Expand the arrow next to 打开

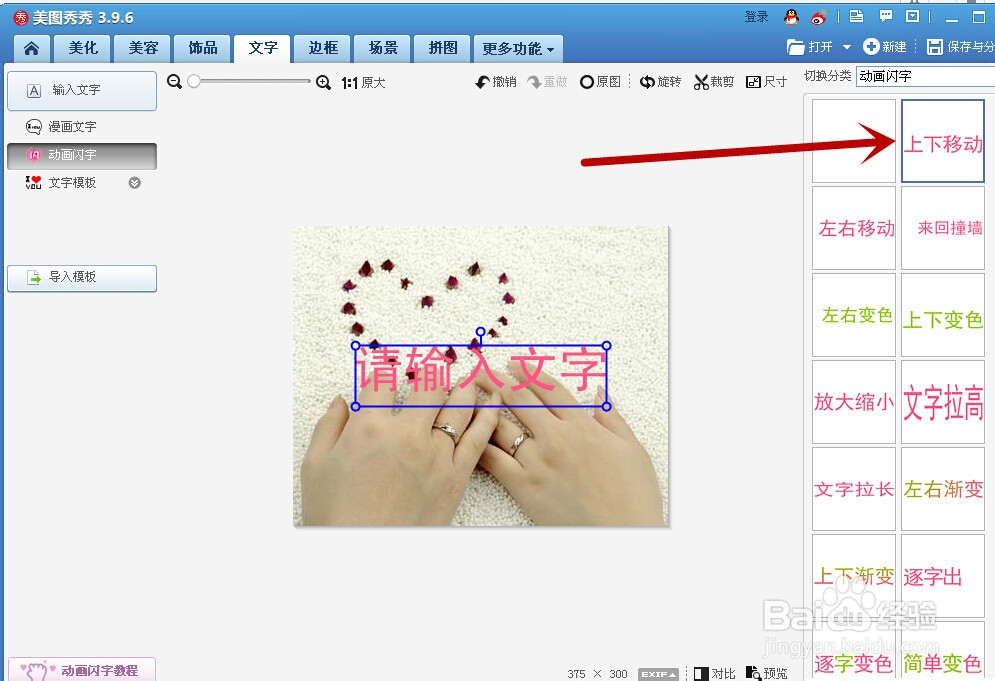pyautogui.click(x=847, y=47)
